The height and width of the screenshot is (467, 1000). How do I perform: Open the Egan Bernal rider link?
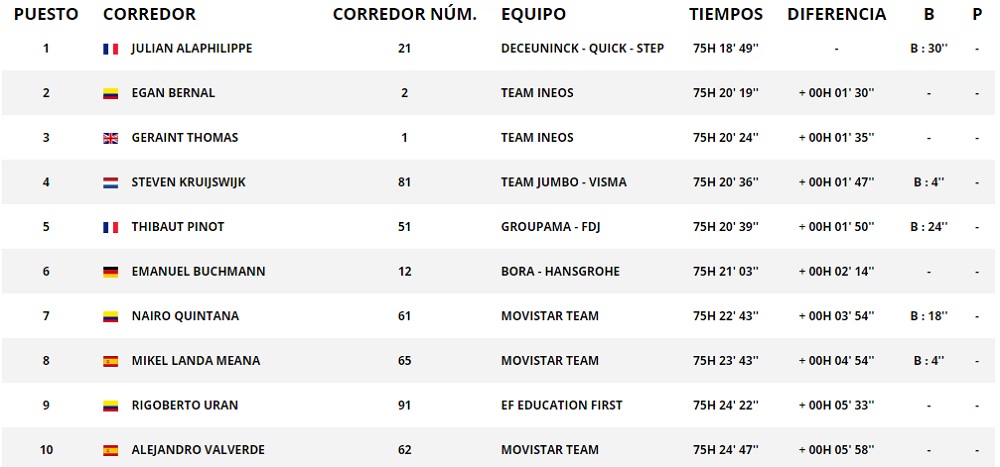coord(173,93)
